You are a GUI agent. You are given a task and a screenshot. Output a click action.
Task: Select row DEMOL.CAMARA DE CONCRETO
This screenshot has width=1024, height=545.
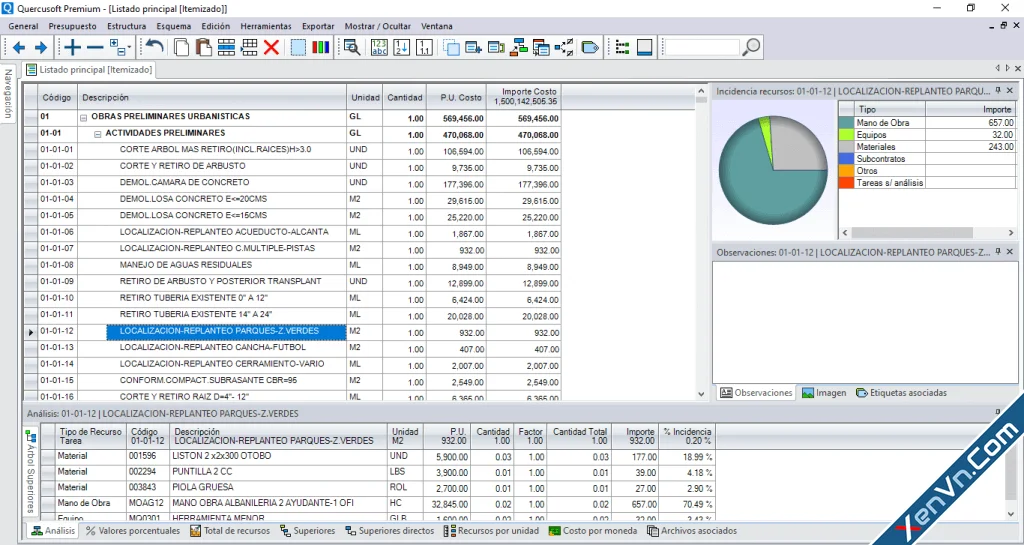click(292, 183)
